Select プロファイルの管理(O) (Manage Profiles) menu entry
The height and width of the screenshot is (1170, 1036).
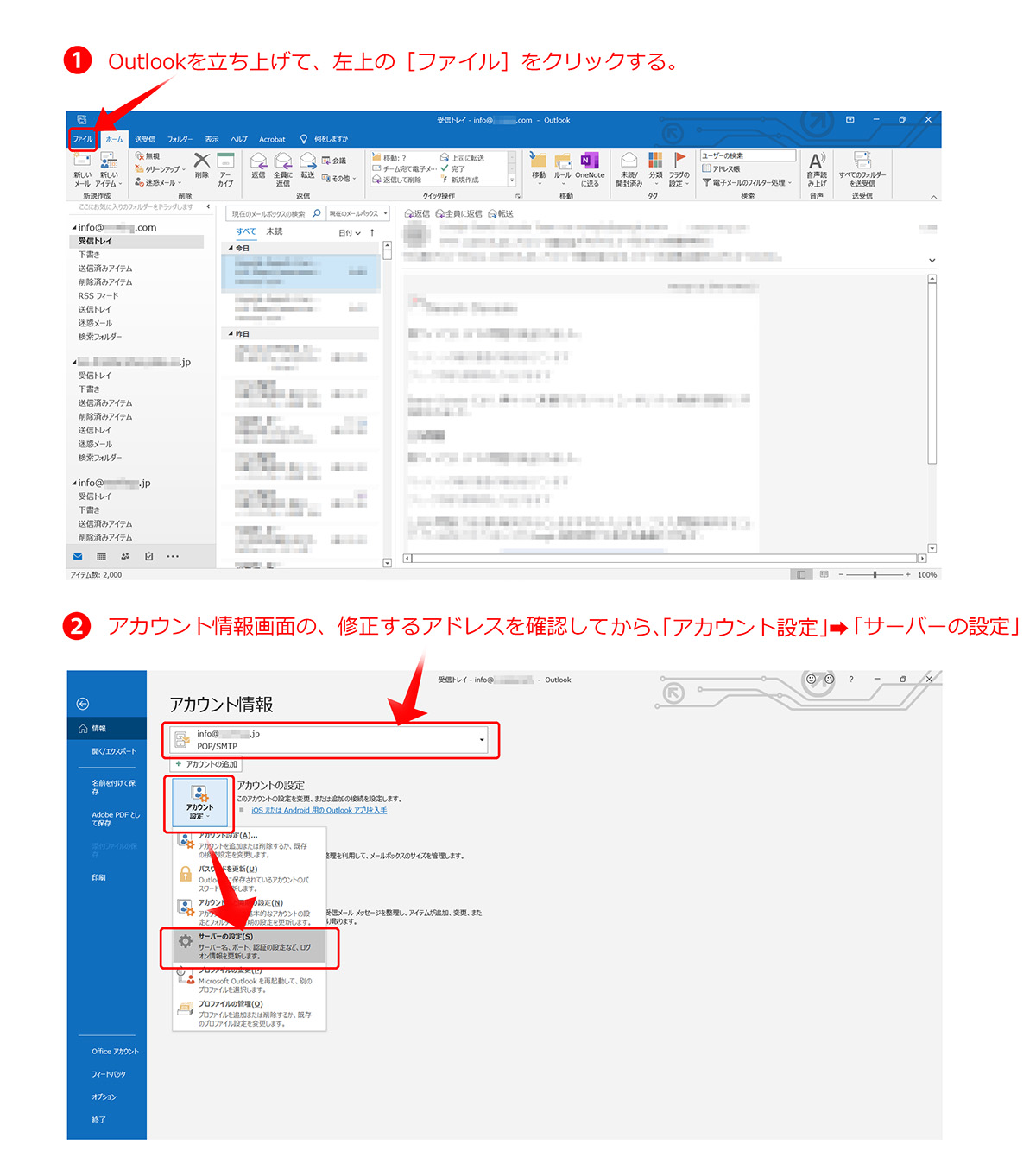click(250, 1014)
